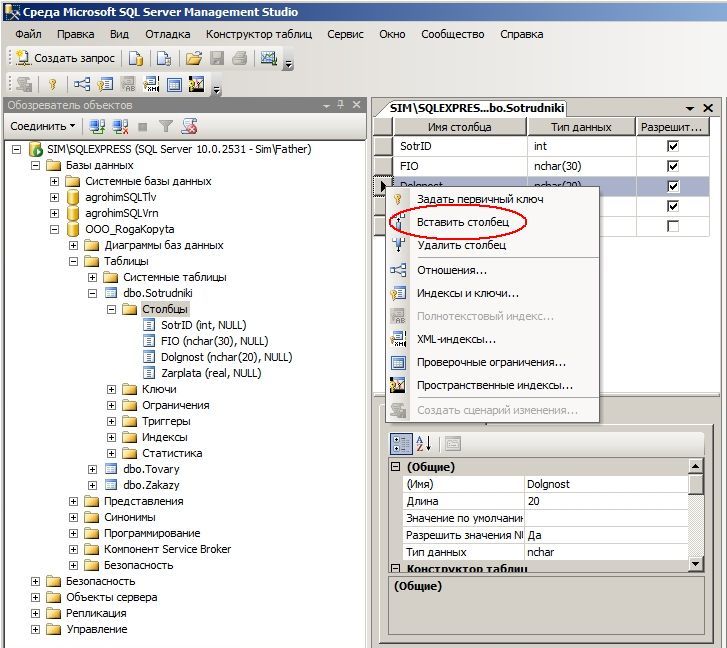Click the manage indexes and keys toolbar icon
The image size is (727, 648).
tap(105, 84)
